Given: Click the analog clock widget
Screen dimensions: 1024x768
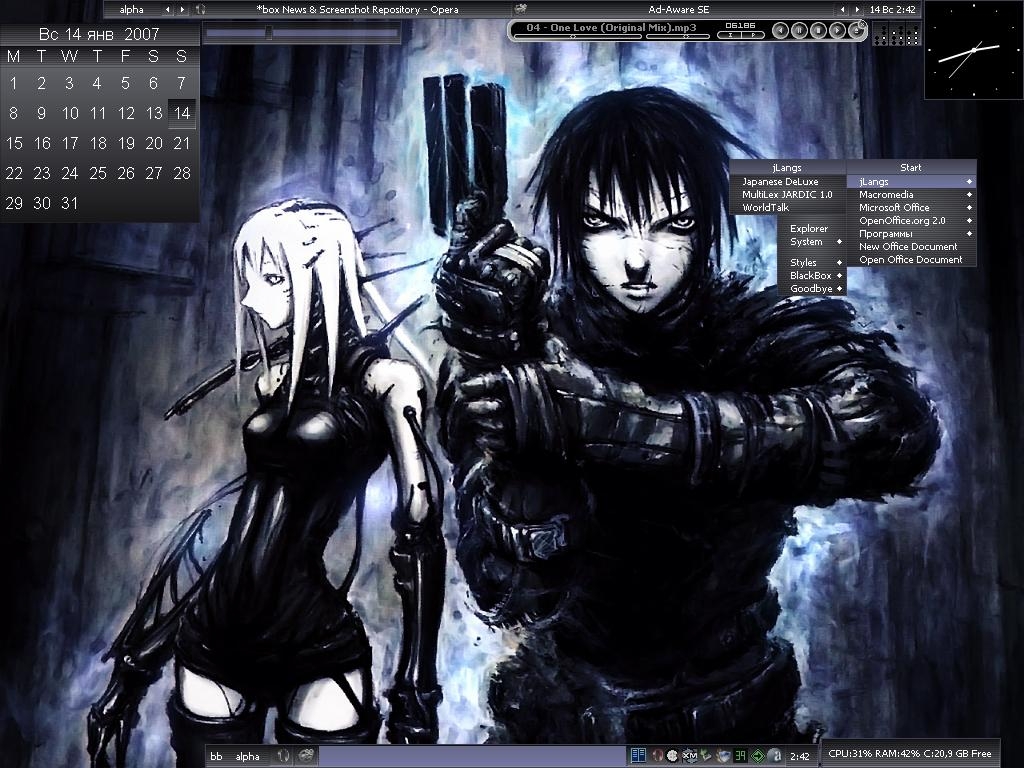Looking at the screenshot, I should [x=974, y=50].
